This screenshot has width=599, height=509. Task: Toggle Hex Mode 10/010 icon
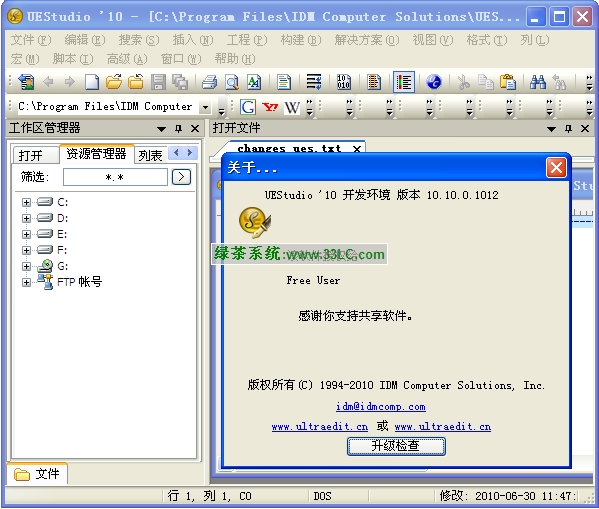(x=343, y=82)
